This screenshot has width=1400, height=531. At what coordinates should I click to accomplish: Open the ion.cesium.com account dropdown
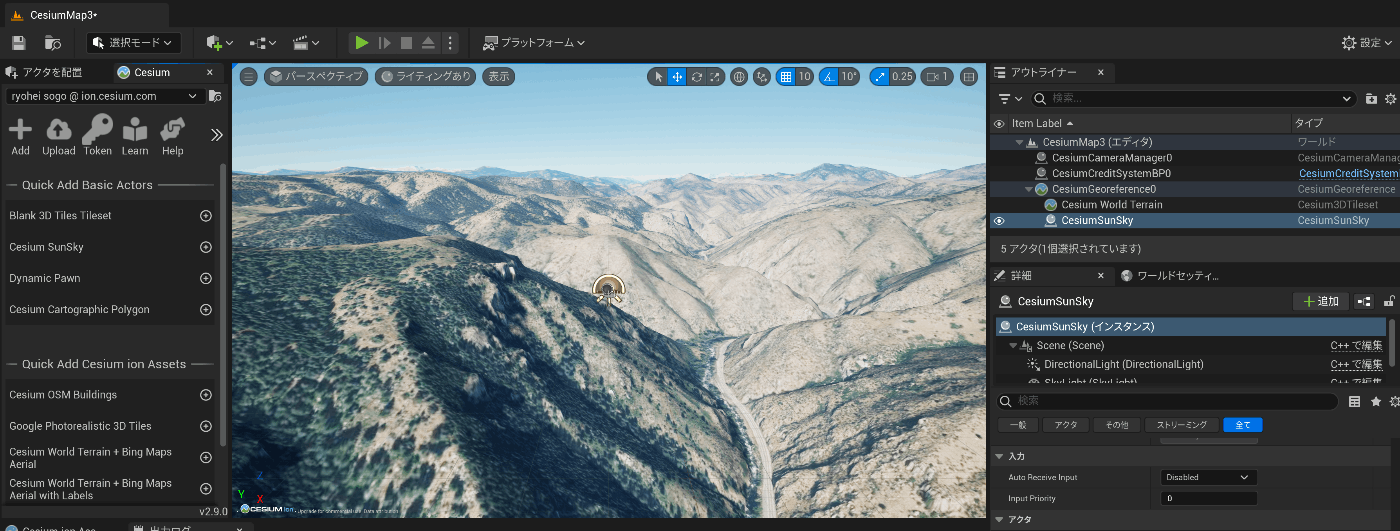105,96
